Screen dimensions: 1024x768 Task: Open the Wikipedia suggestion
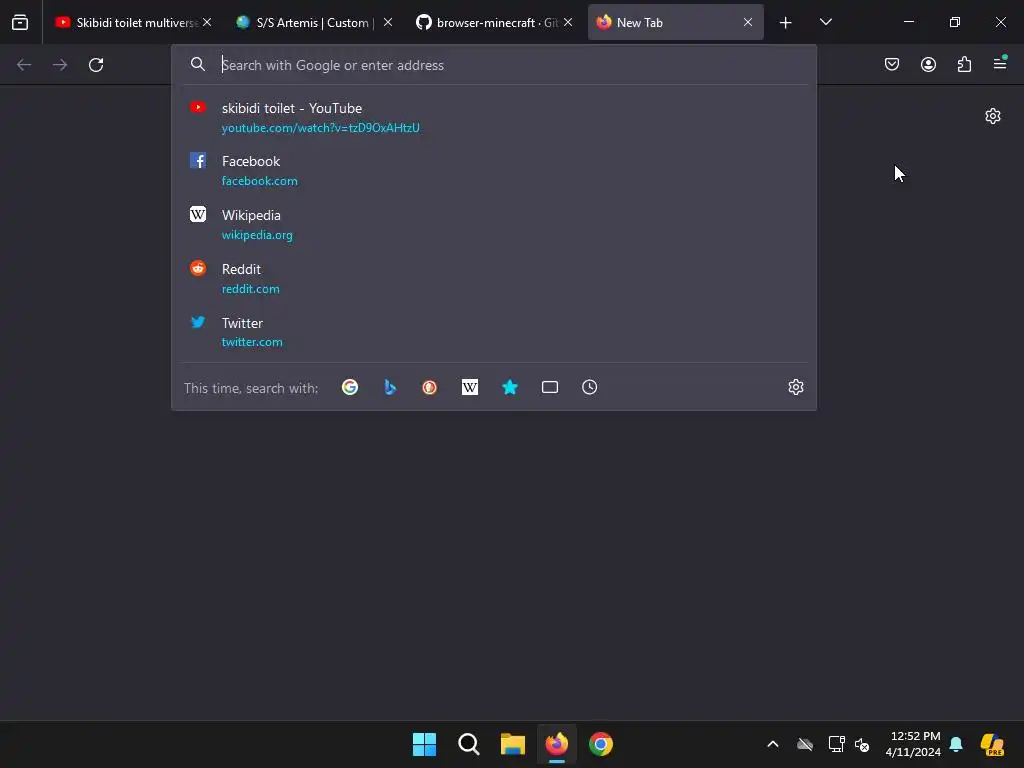click(x=494, y=224)
